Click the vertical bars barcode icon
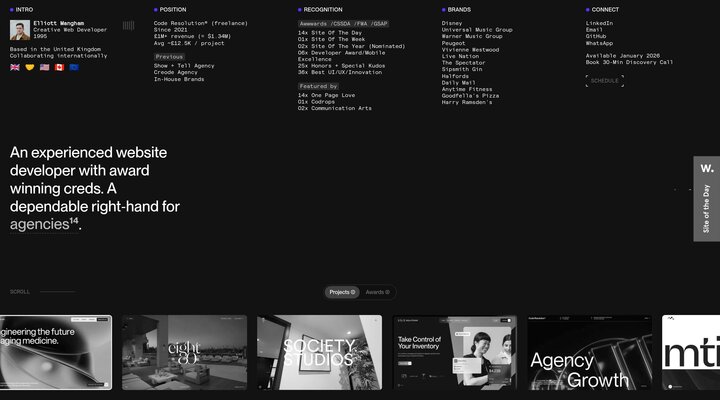Image resolution: width=720 pixels, height=400 pixels. 128,26
